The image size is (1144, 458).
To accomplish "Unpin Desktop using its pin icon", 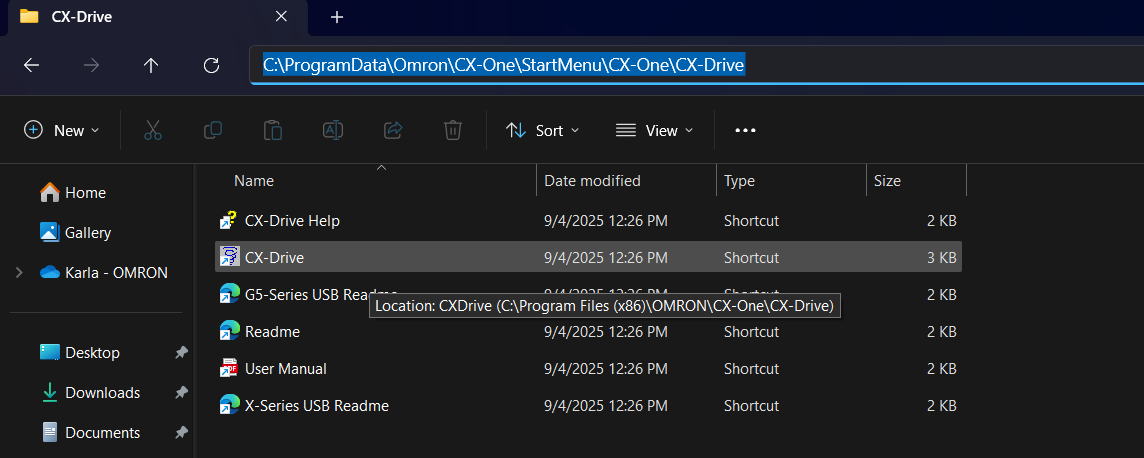I will (x=181, y=352).
